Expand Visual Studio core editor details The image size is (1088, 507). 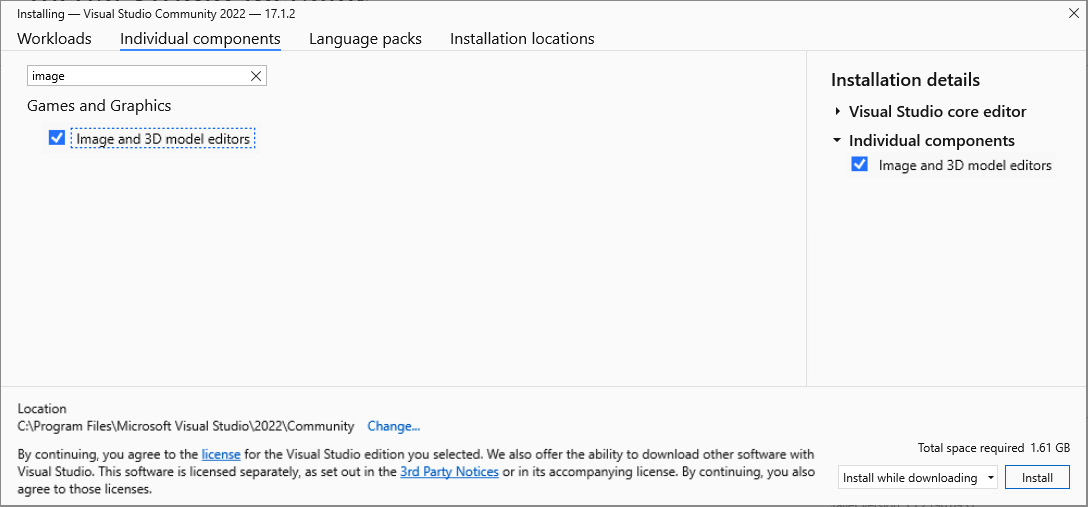(838, 112)
